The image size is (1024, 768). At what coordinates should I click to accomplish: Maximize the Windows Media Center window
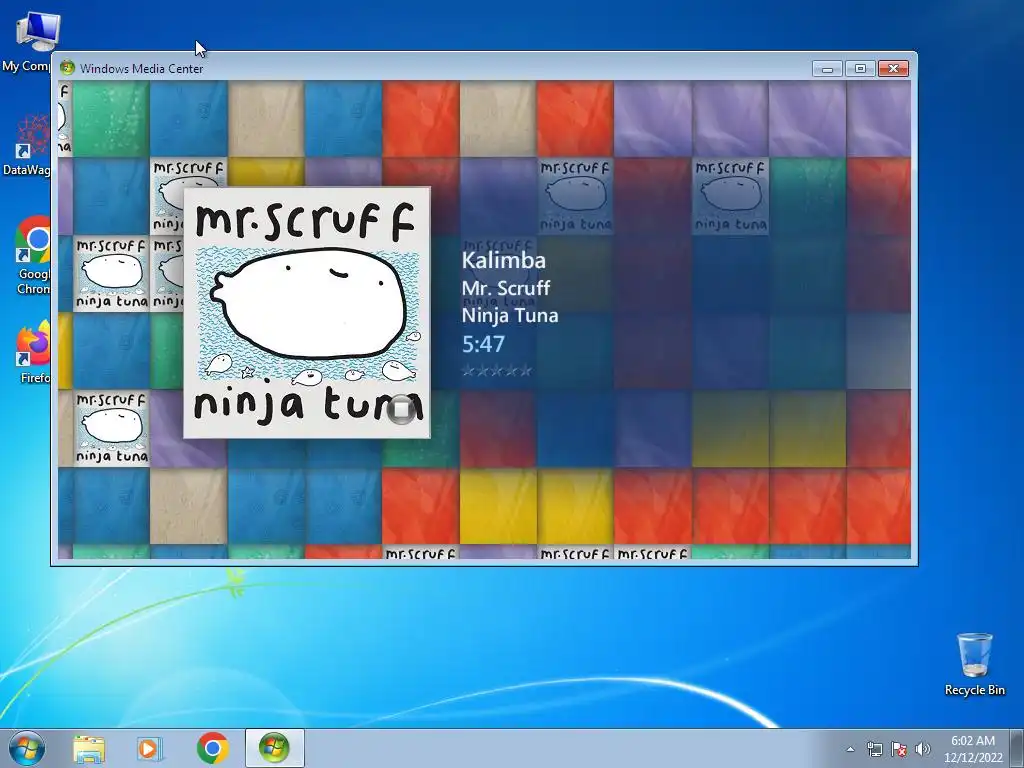tap(860, 69)
